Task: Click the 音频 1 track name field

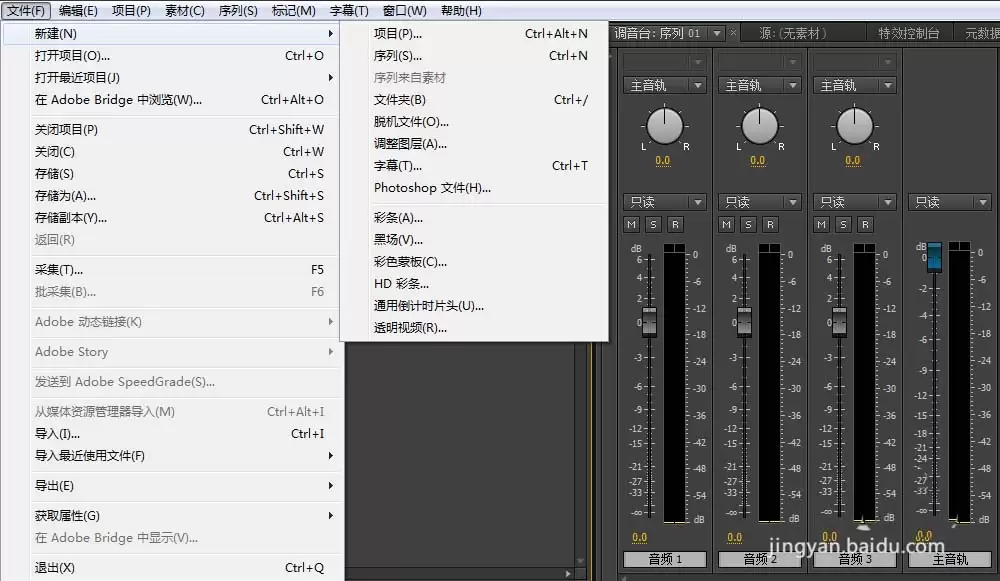Action: point(664,559)
